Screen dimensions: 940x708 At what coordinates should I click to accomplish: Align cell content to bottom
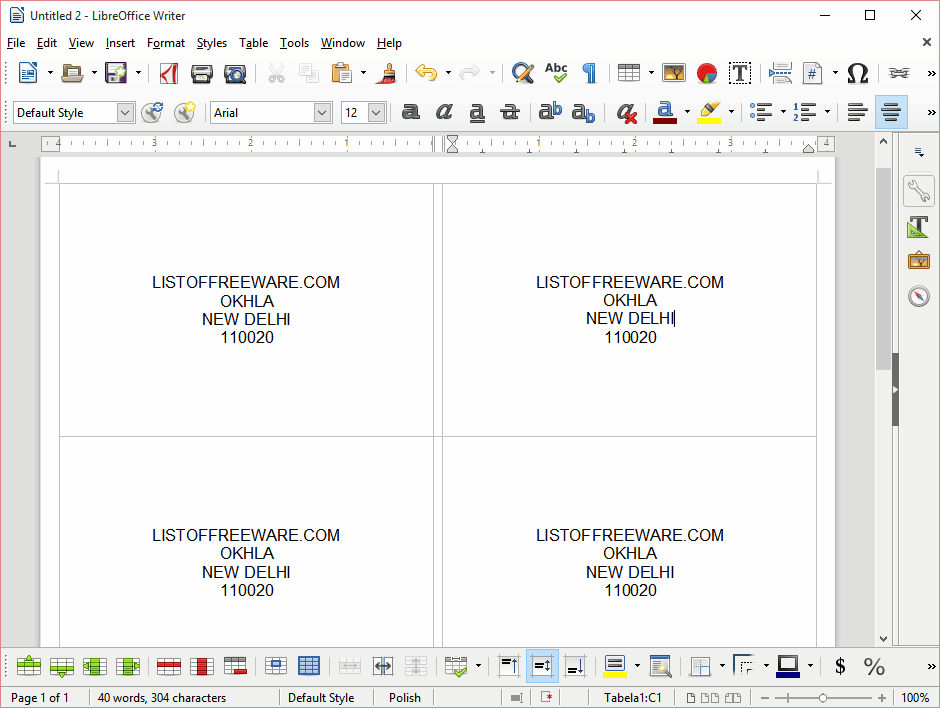pyautogui.click(x=575, y=666)
